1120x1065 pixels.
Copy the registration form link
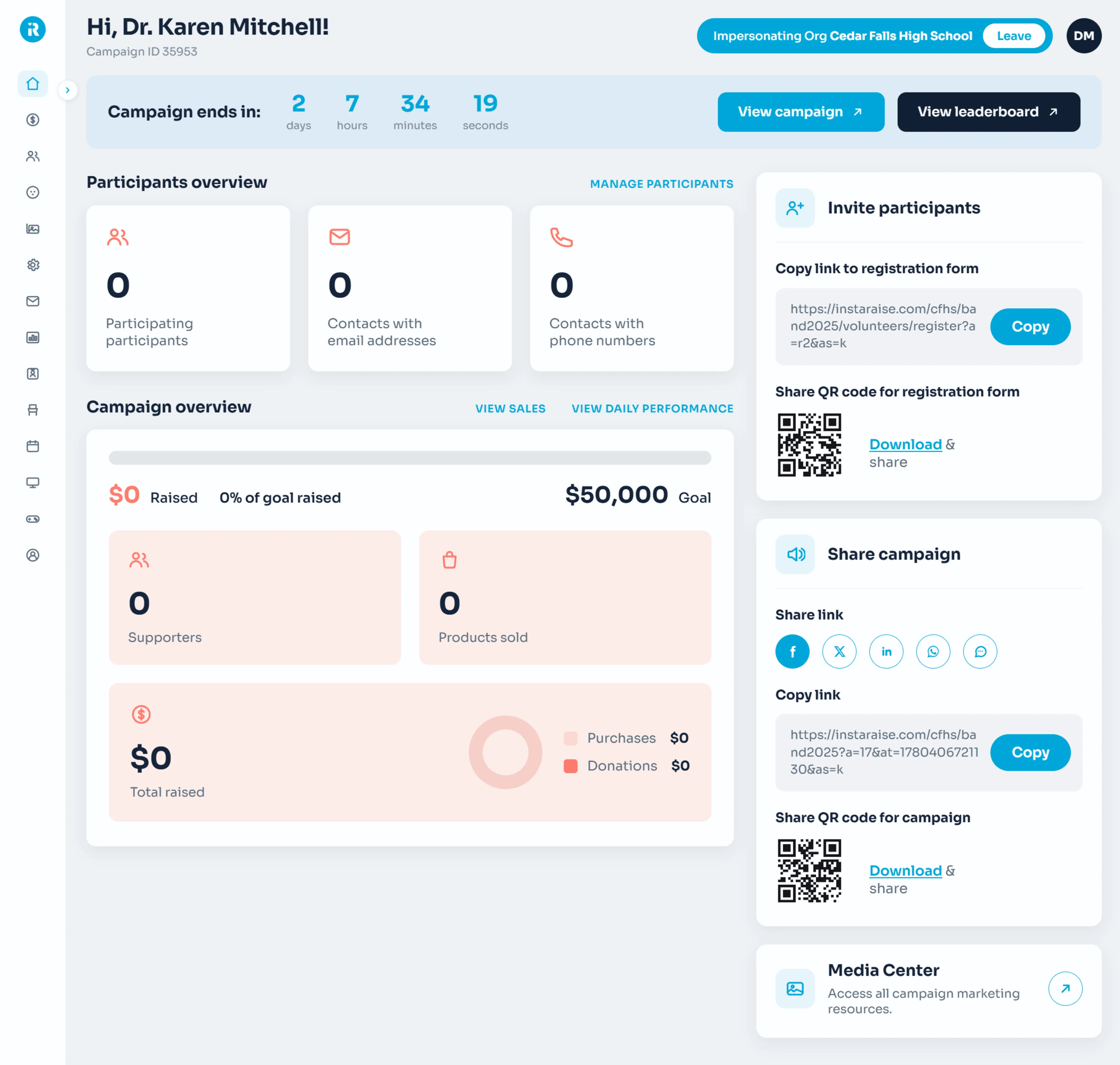(1030, 326)
